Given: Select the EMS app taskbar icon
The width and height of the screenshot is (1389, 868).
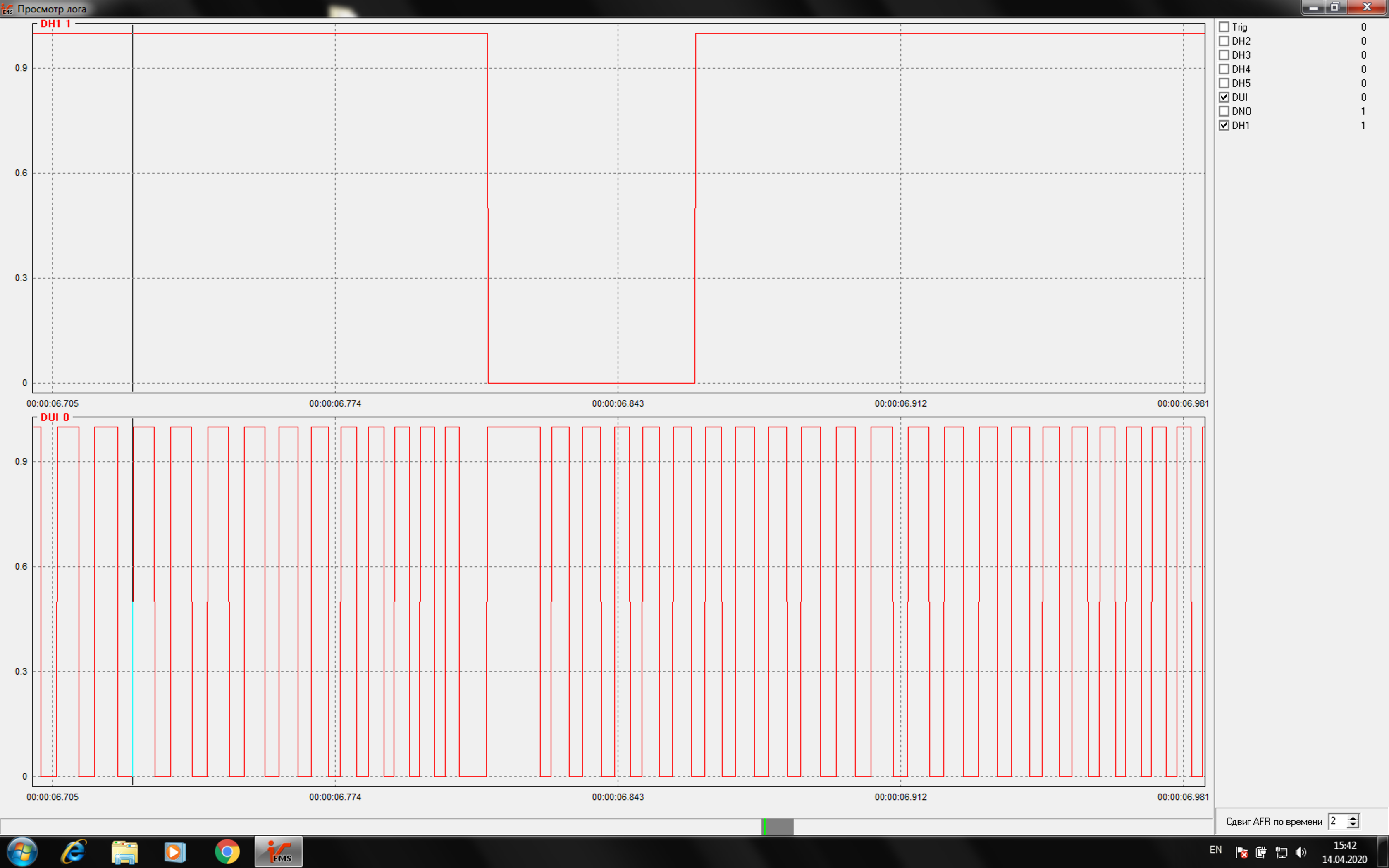Looking at the screenshot, I should pos(278,852).
